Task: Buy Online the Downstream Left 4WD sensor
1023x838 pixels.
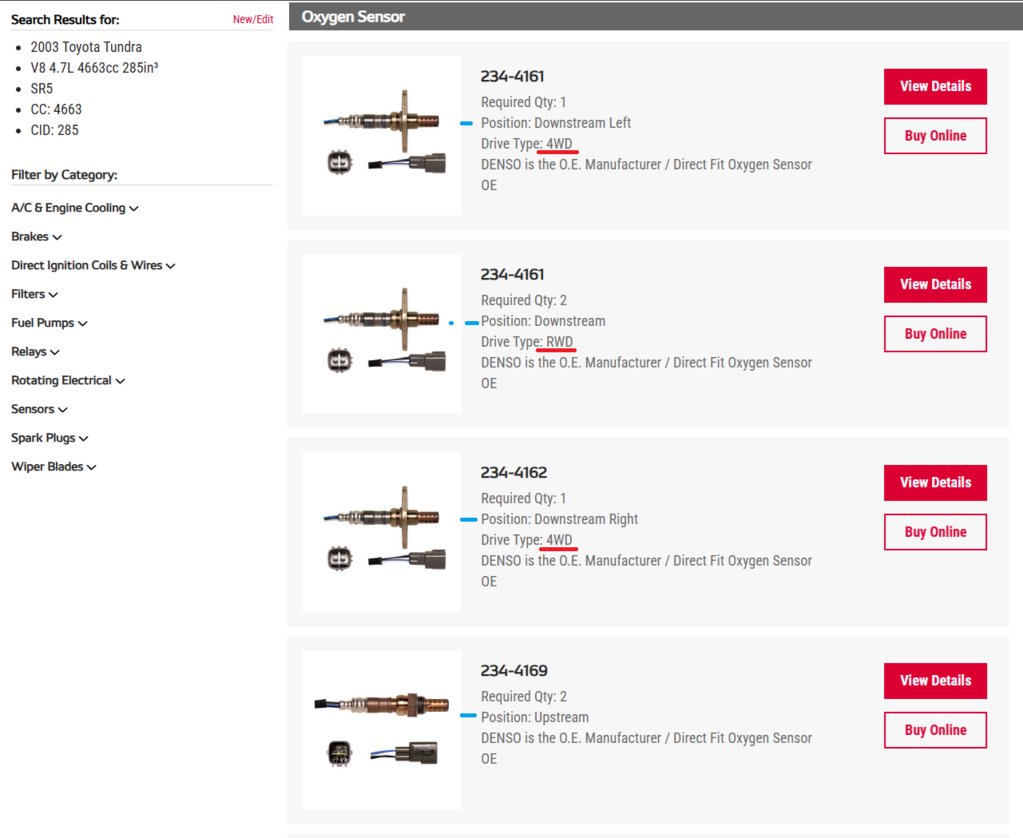Action: [x=935, y=136]
